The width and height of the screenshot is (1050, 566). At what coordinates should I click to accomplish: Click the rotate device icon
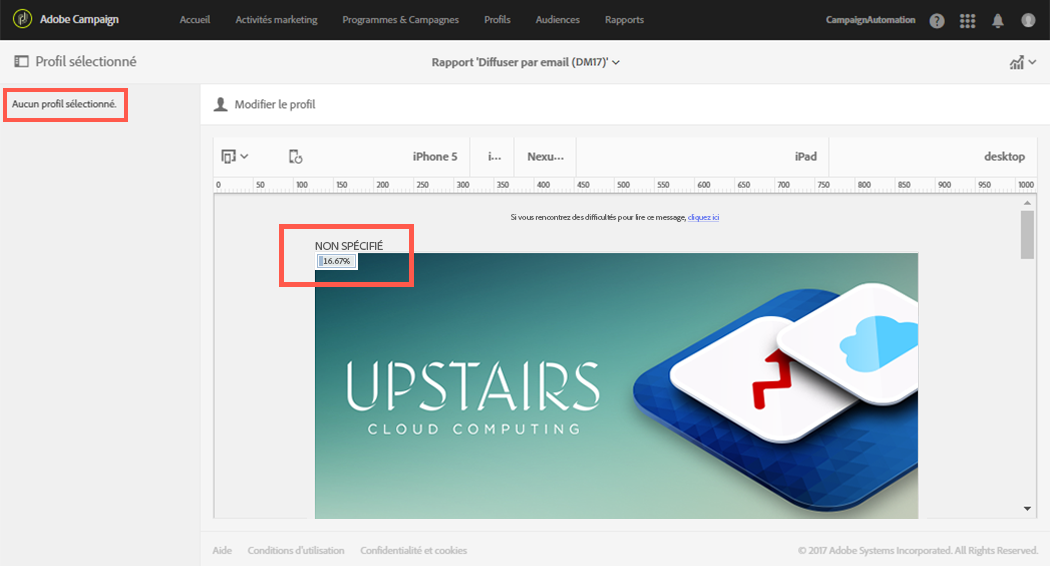pyautogui.click(x=295, y=157)
